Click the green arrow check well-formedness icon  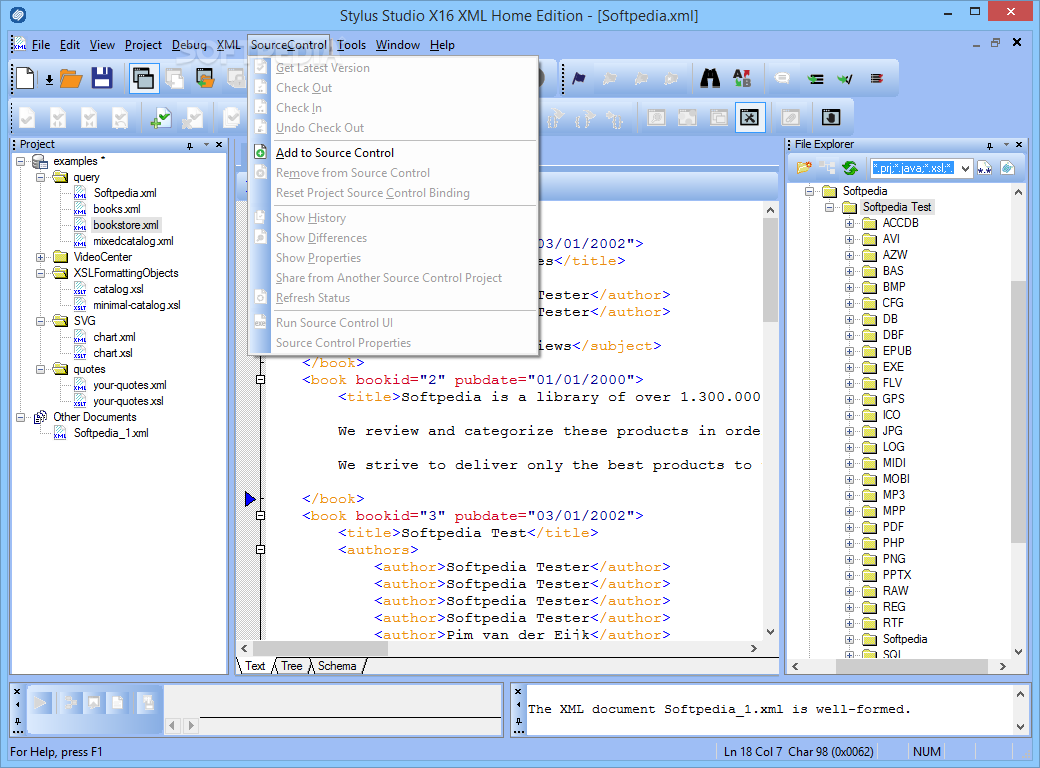[x=845, y=79]
